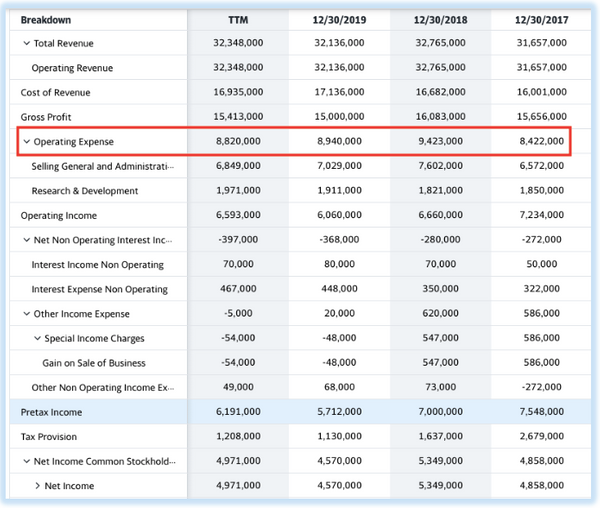Collapse the Special Income Charges chevron
Image resolution: width=600 pixels, height=508 pixels.
pos(37,338)
